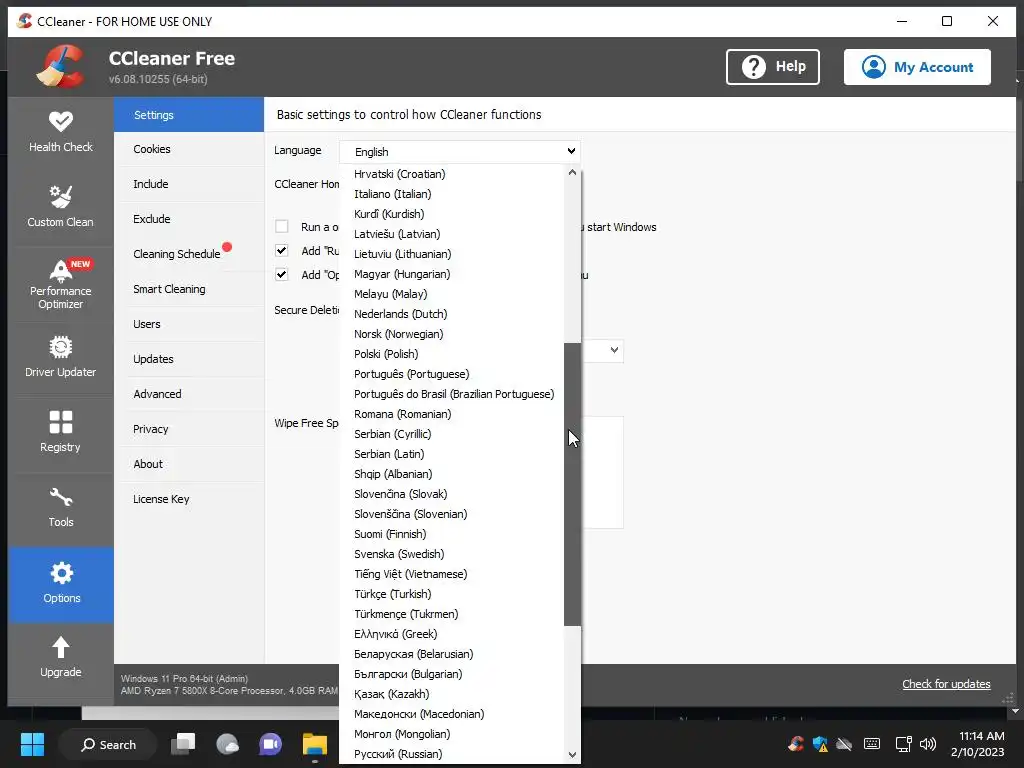Open Windows Start menu
Viewport: 1024px width, 768px height.
32,744
